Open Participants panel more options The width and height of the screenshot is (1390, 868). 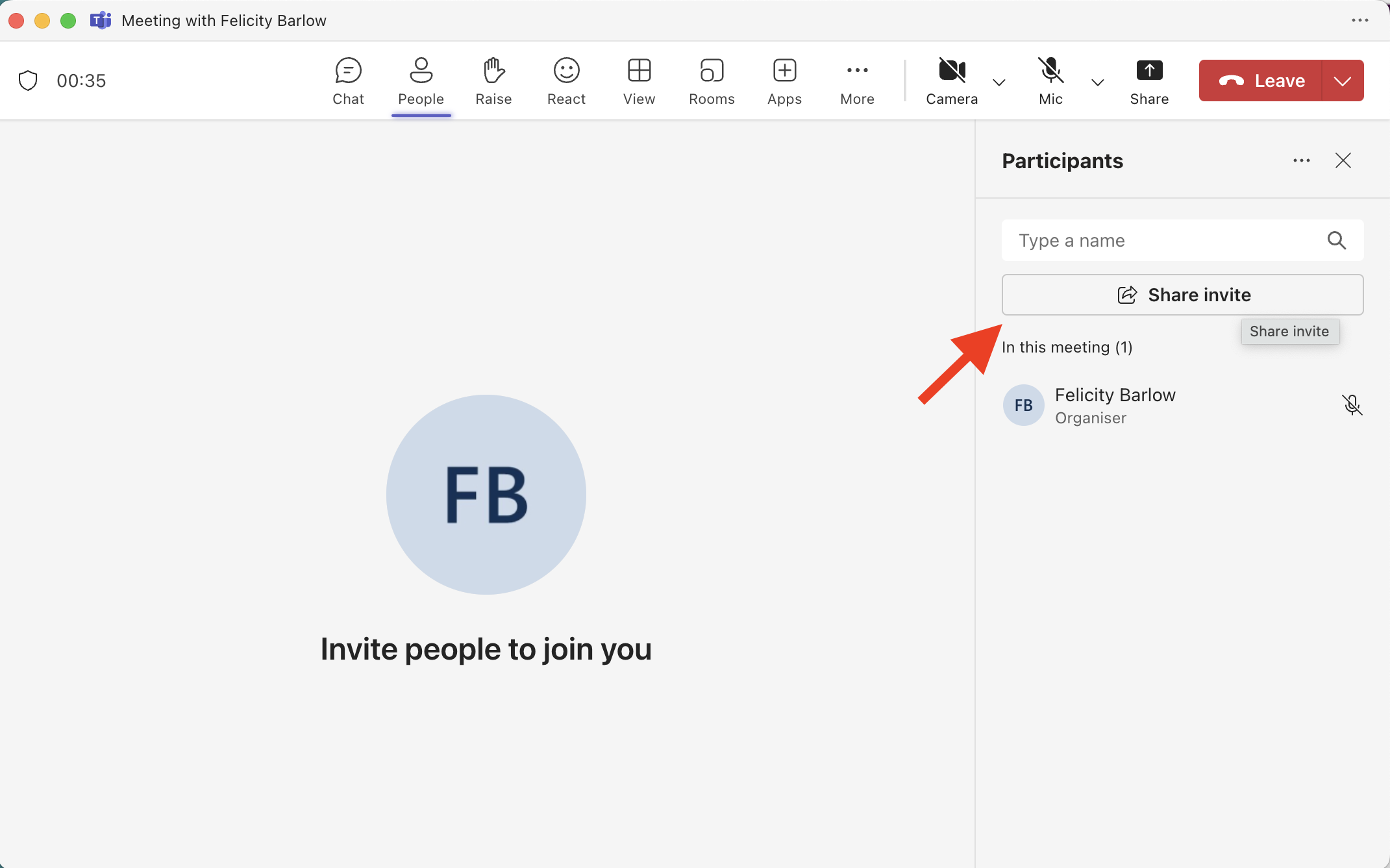[x=1301, y=160]
